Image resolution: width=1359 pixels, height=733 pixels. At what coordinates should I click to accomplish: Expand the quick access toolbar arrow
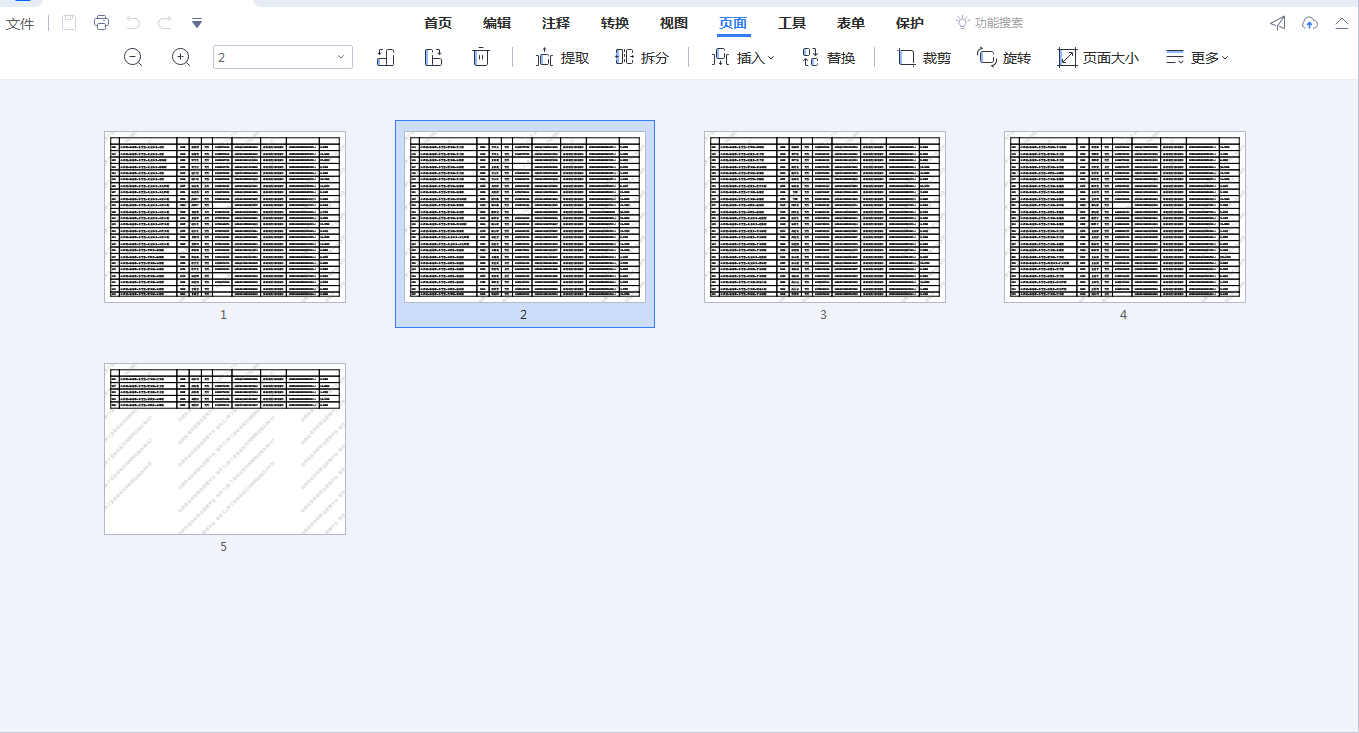click(197, 23)
